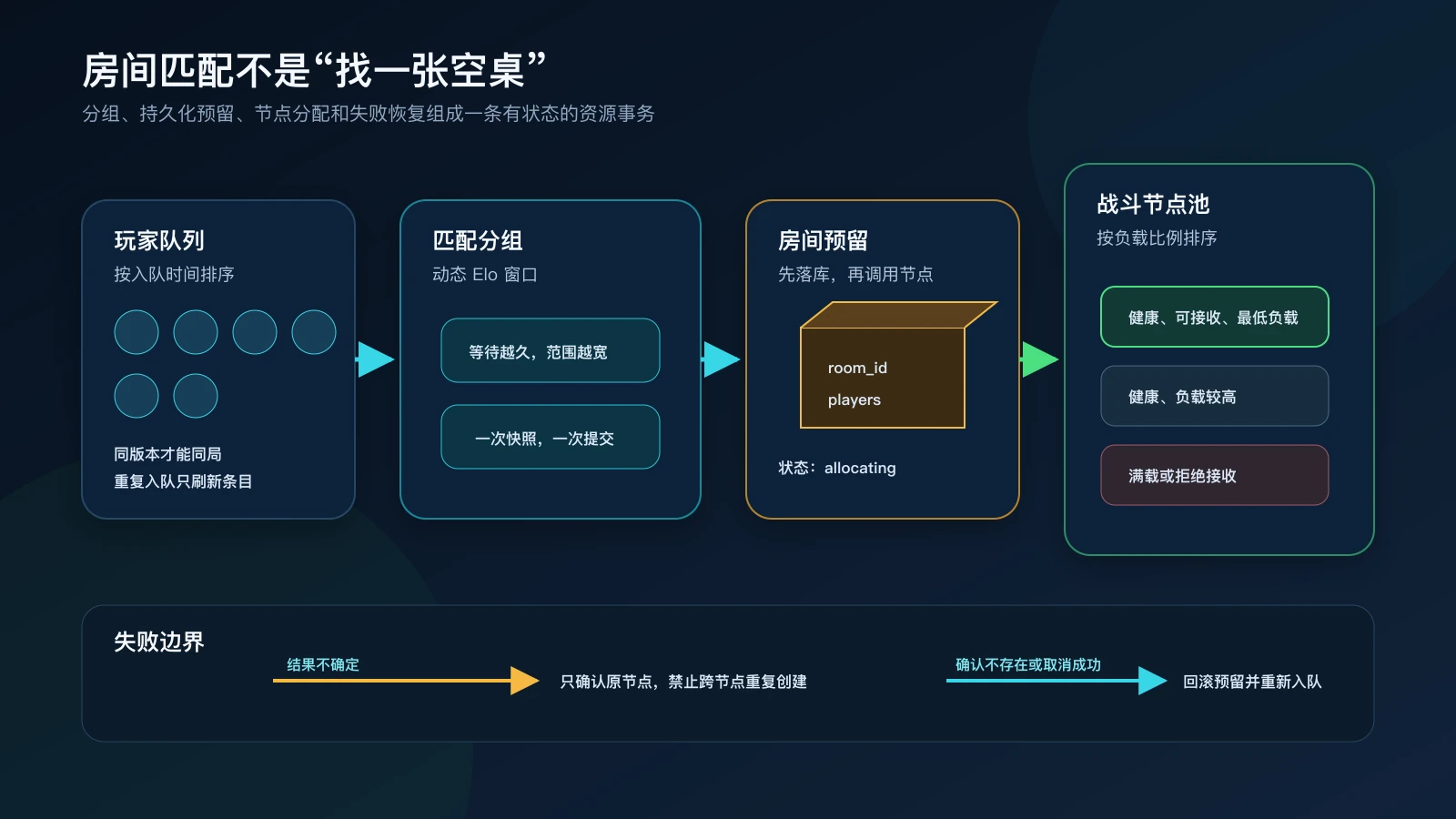Click the title 房间匹配不是"找一张空桌"
The image size is (1456, 819).
(x=314, y=70)
